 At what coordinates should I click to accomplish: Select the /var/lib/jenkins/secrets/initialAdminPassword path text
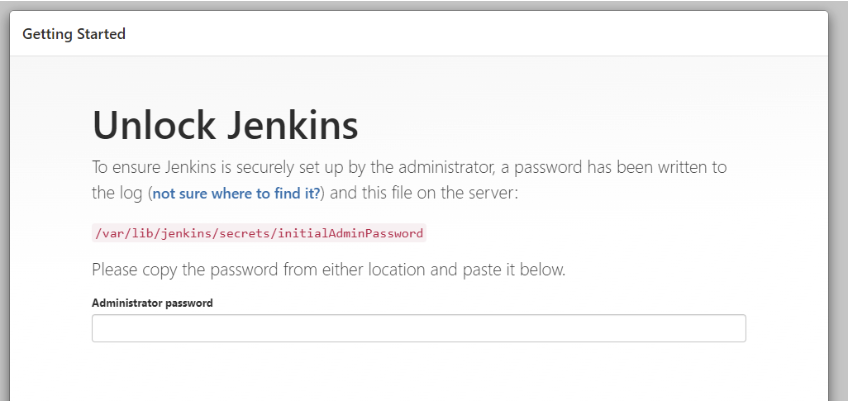click(259, 233)
